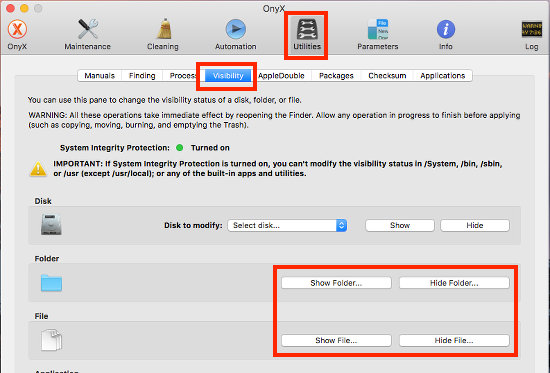
Task: Open the Log viewer
Action: 531,34
